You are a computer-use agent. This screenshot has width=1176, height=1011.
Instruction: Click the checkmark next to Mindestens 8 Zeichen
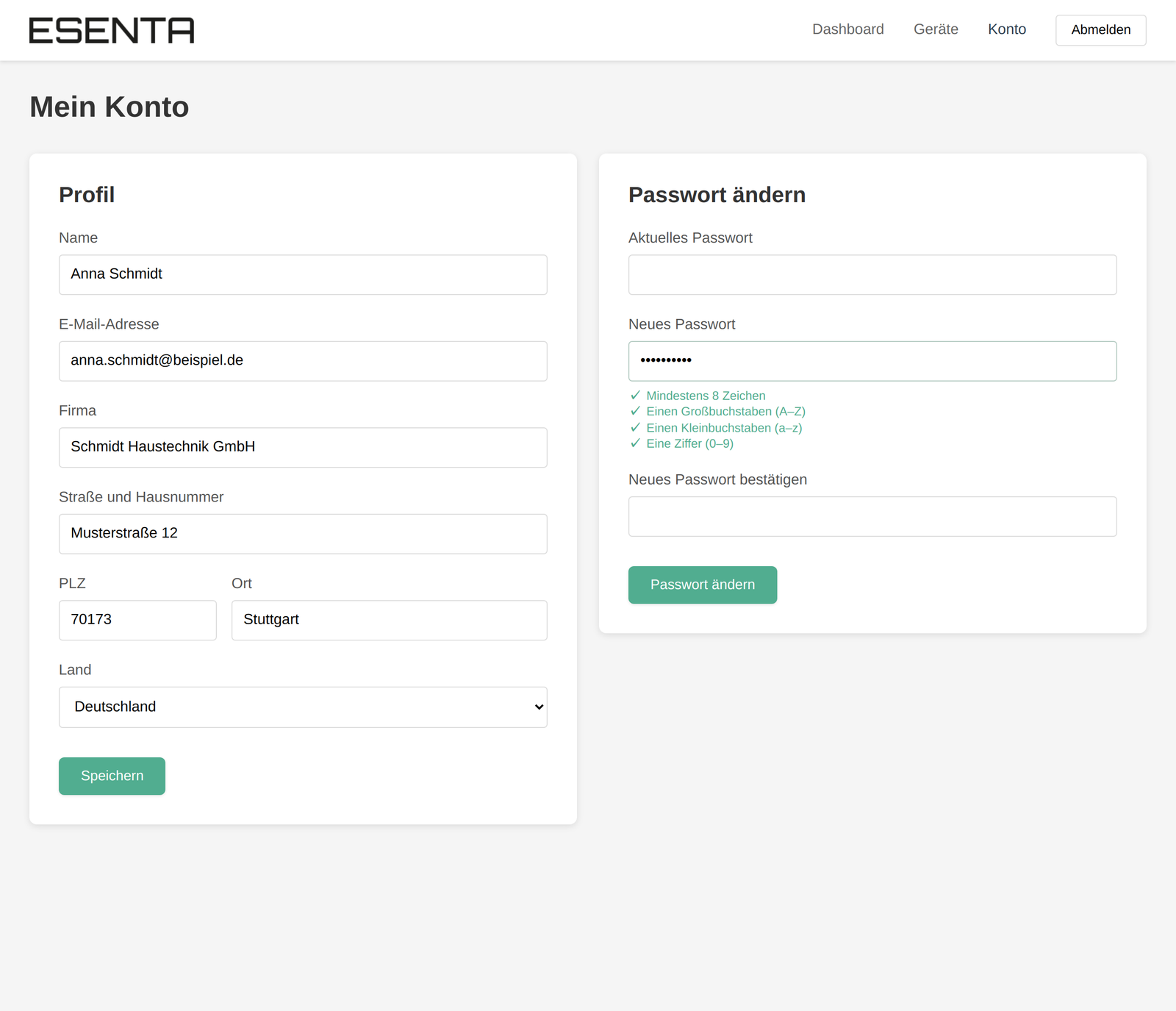point(635,396)
